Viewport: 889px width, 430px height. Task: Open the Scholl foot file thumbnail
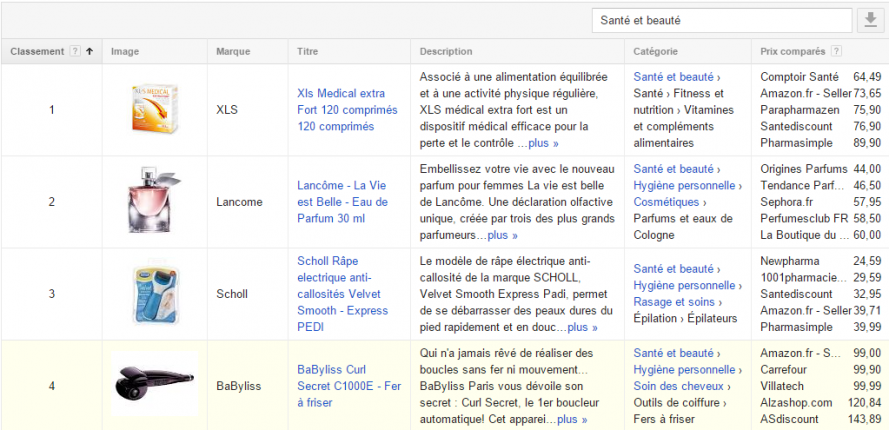[156, 294]
